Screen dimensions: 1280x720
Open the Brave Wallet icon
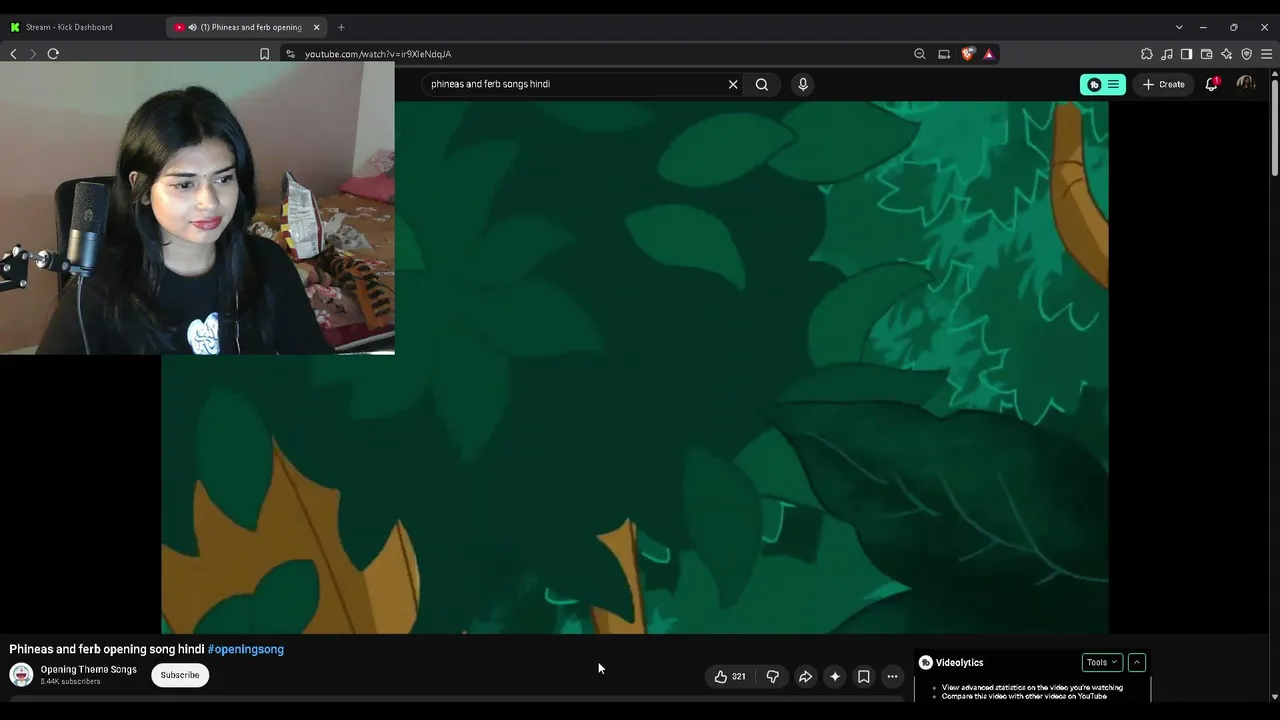[1206, 54]
